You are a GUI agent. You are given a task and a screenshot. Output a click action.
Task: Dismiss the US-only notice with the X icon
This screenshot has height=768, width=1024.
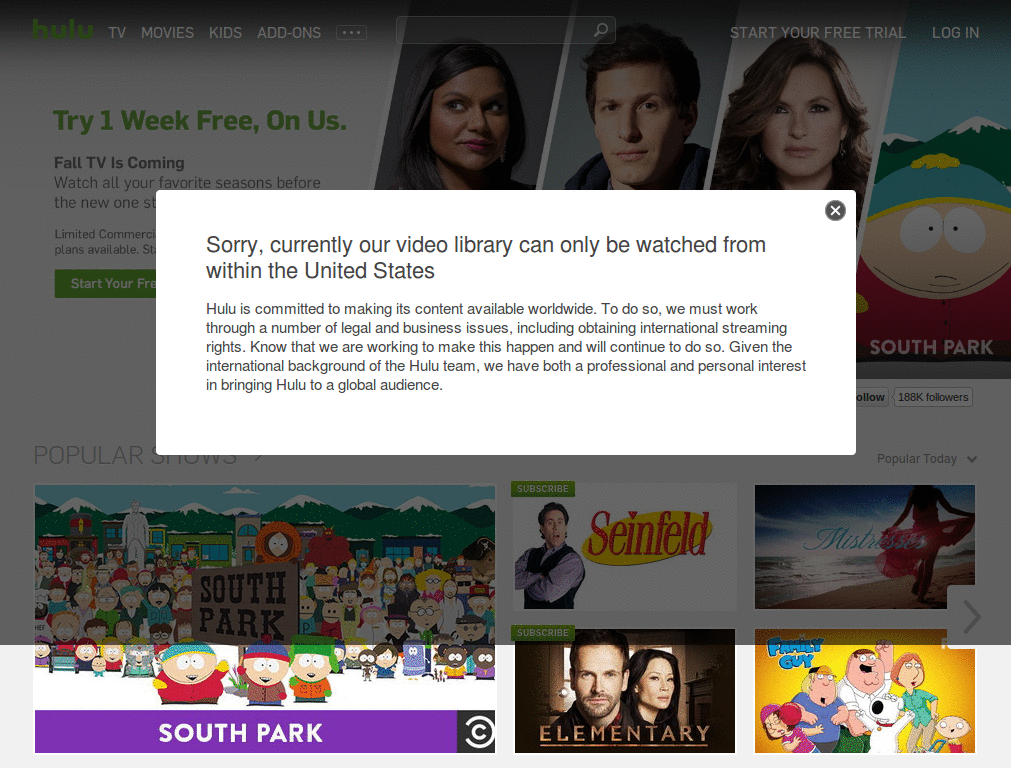pos(835,210)
